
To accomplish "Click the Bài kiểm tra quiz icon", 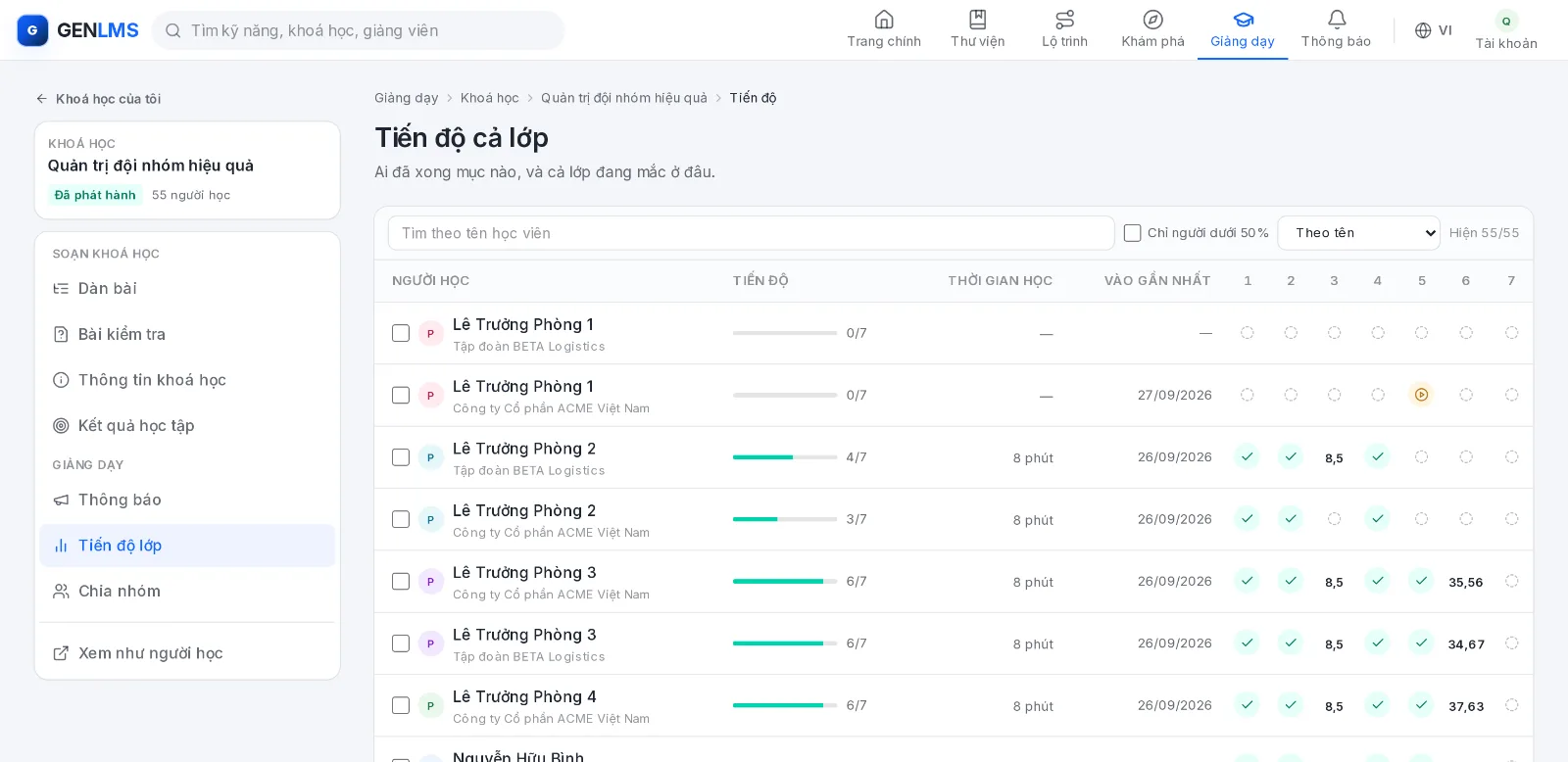I will click(x=61, y=335).
